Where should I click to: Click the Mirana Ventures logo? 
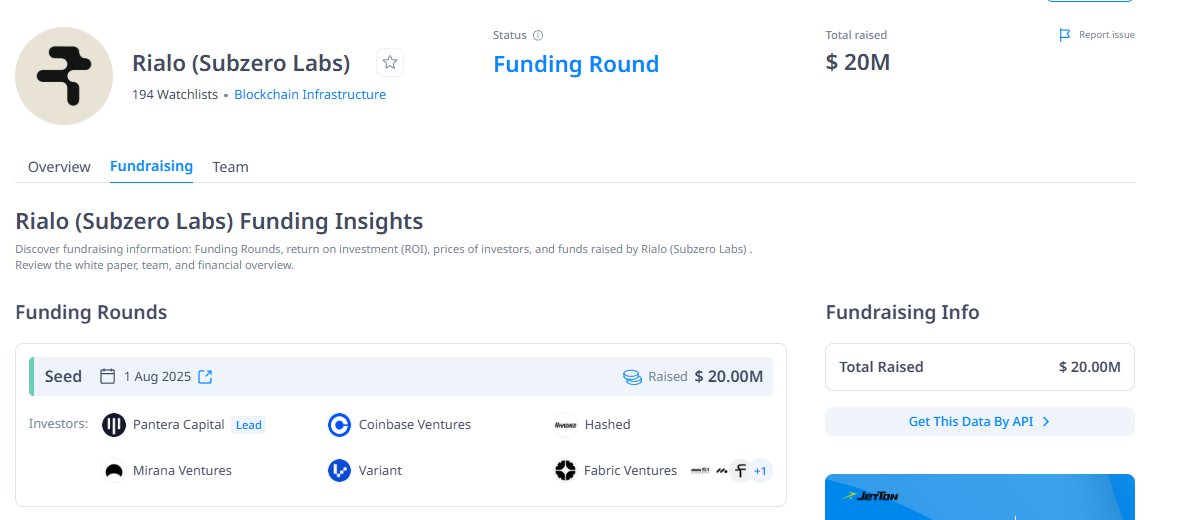pyautogui.click(x=114, y=470)
